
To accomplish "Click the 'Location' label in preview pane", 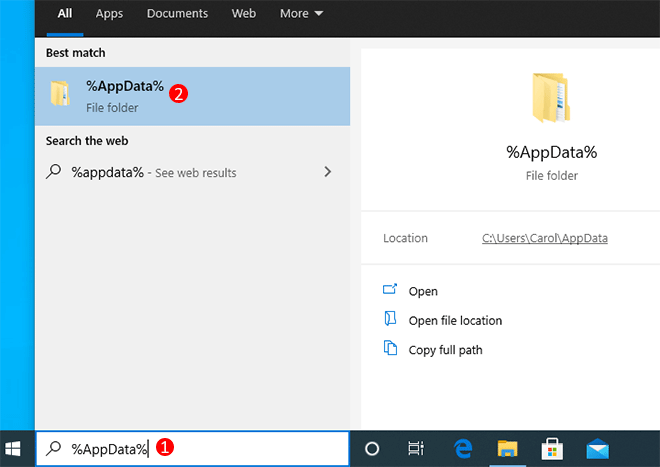I will pos(405,238).
